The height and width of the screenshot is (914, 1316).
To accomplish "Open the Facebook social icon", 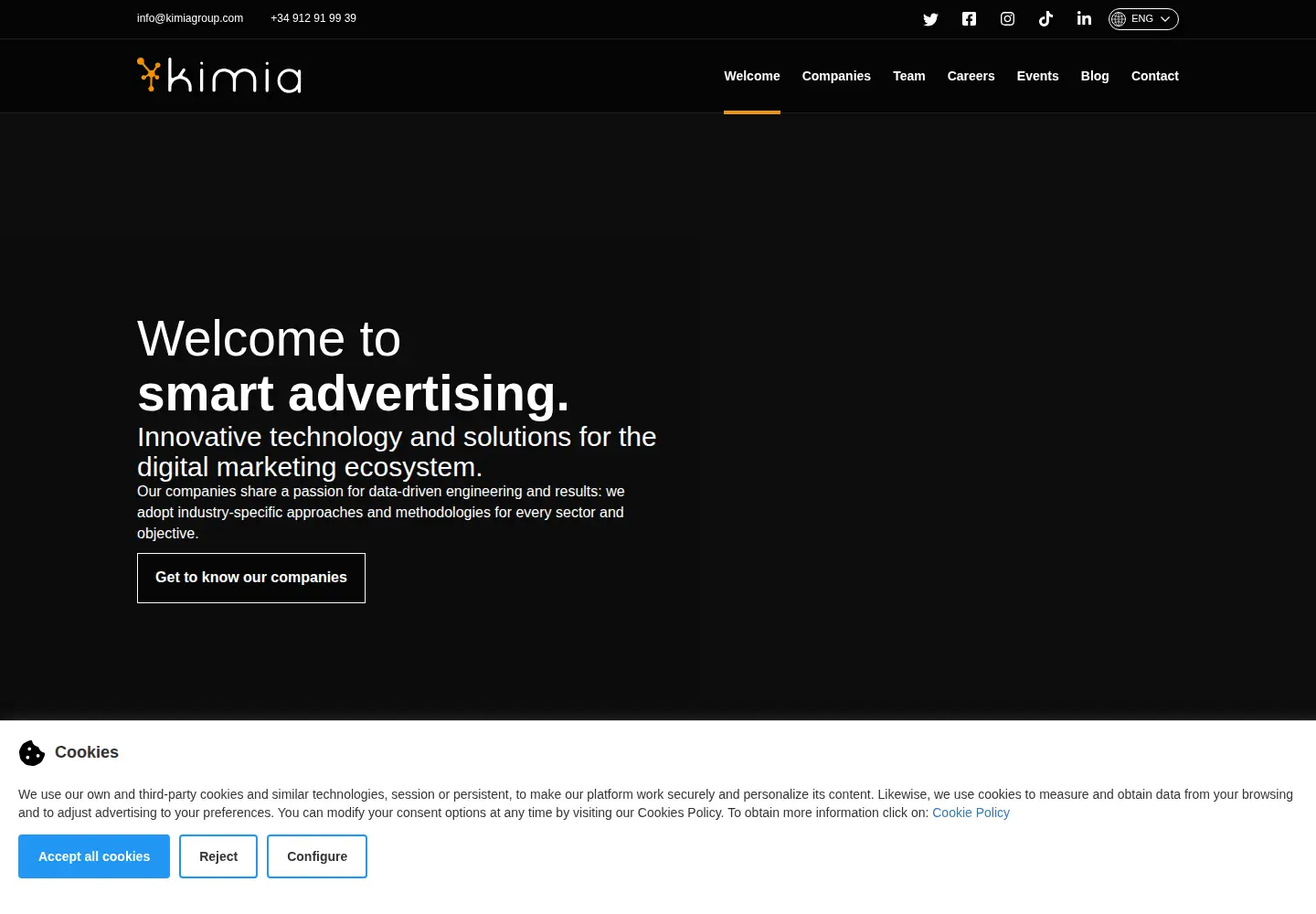I will (969, 19).
